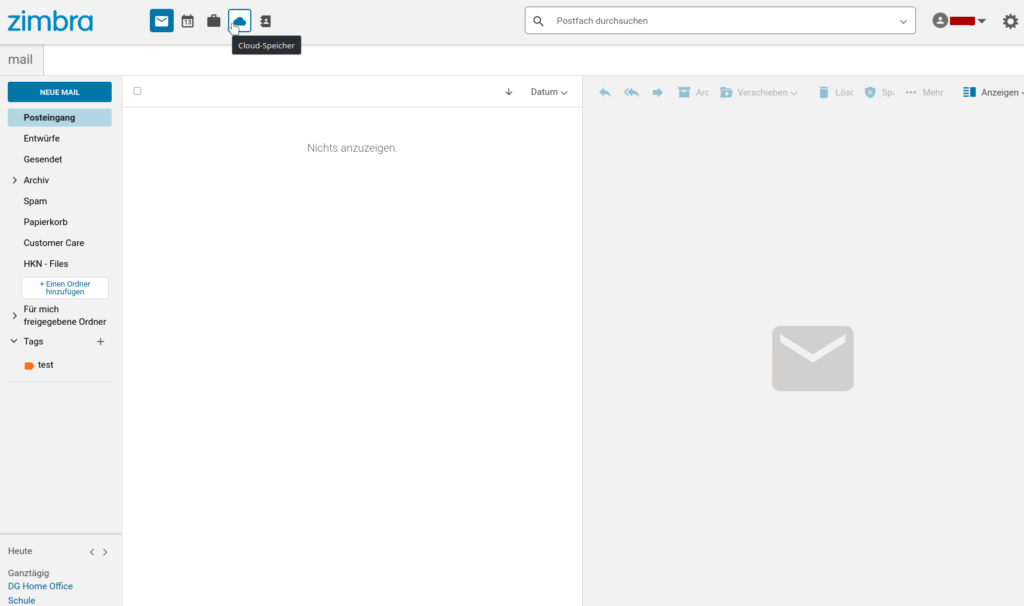Open the Calendar app icon
The image size is (1024, 606).
click(x=187, y=21)
